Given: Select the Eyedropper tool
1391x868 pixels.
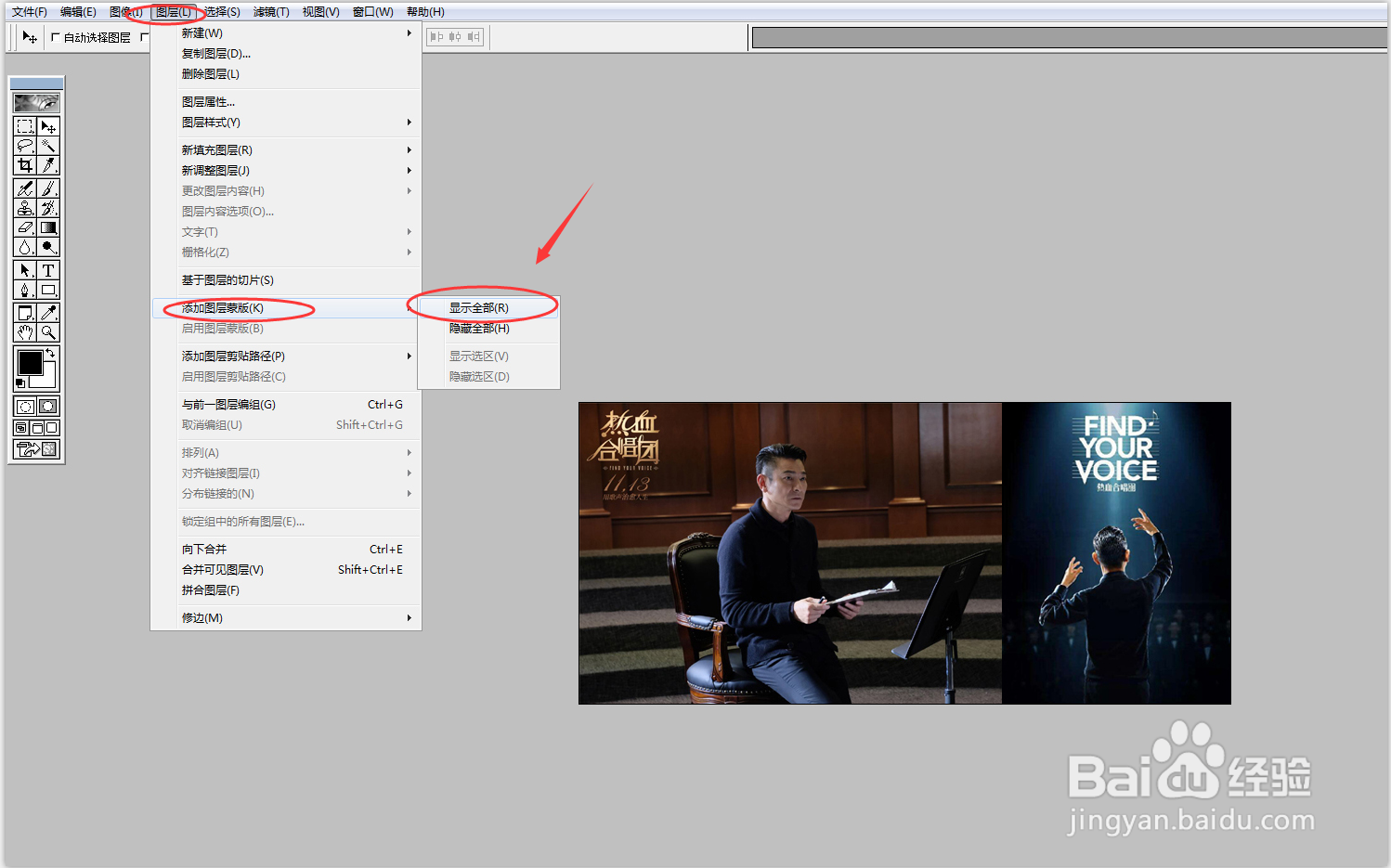Looking at the screenshot, I should [x=48, y=313].
